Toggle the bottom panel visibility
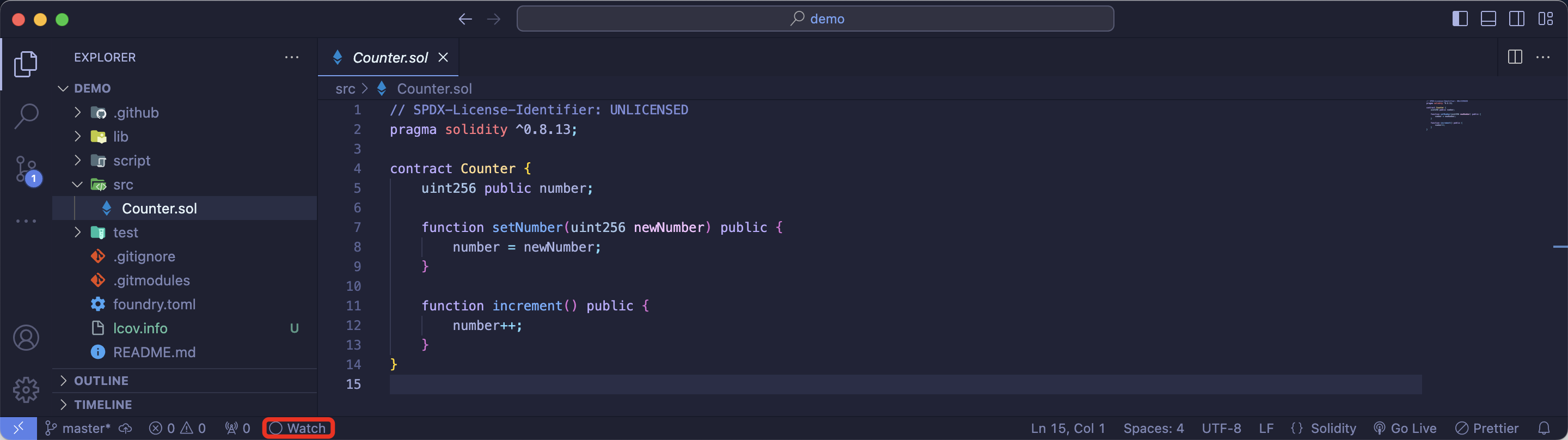This screenshot has width=1568, height=440. 1489,19
